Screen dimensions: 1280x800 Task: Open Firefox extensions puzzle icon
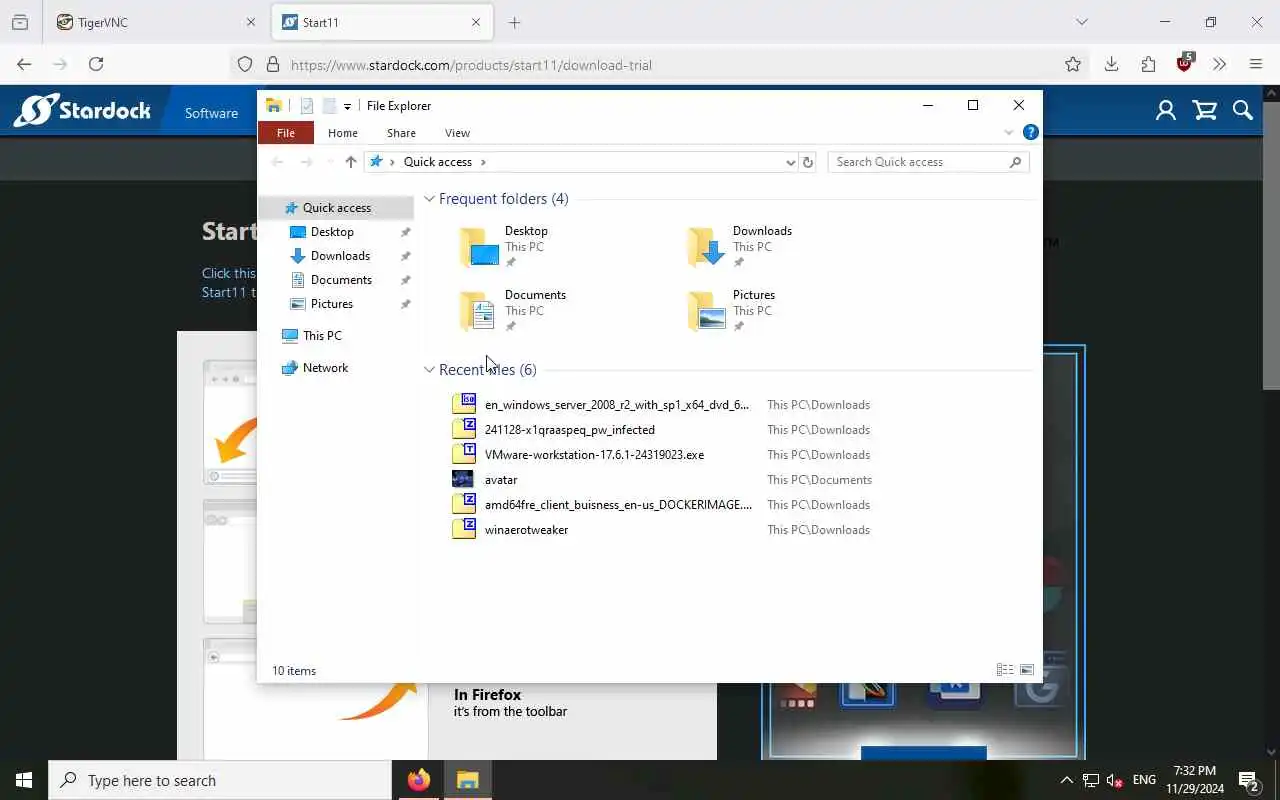click(1148, 64)
